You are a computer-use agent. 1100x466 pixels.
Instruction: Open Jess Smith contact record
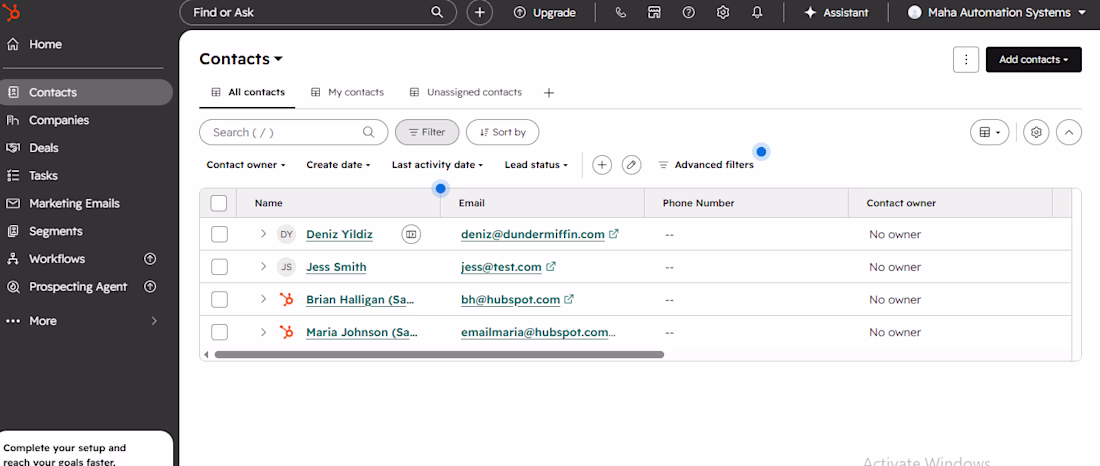pos(336,267)
